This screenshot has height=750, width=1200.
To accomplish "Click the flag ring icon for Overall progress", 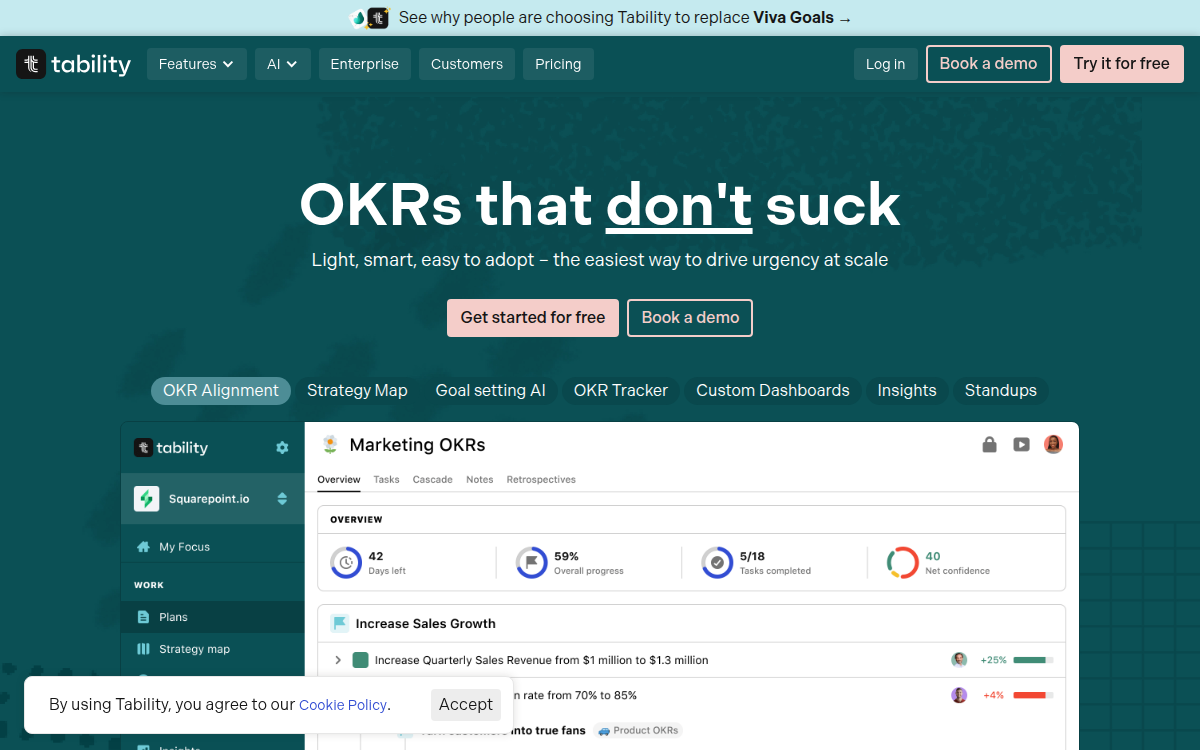I will point(531,562).
